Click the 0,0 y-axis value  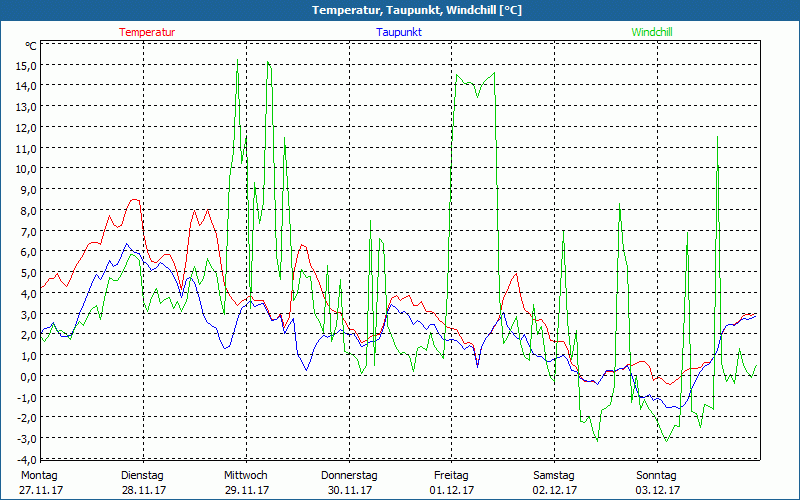pyautogui.click(x=28, y=376)
